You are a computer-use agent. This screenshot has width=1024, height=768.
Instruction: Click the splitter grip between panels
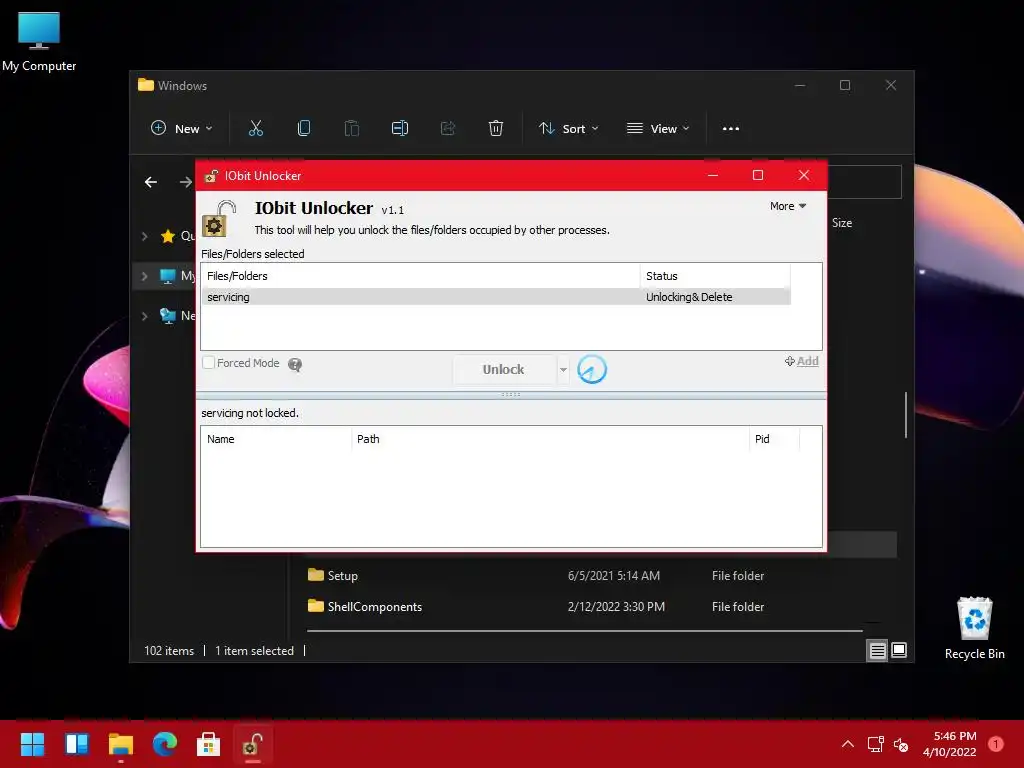pos(511,394)
